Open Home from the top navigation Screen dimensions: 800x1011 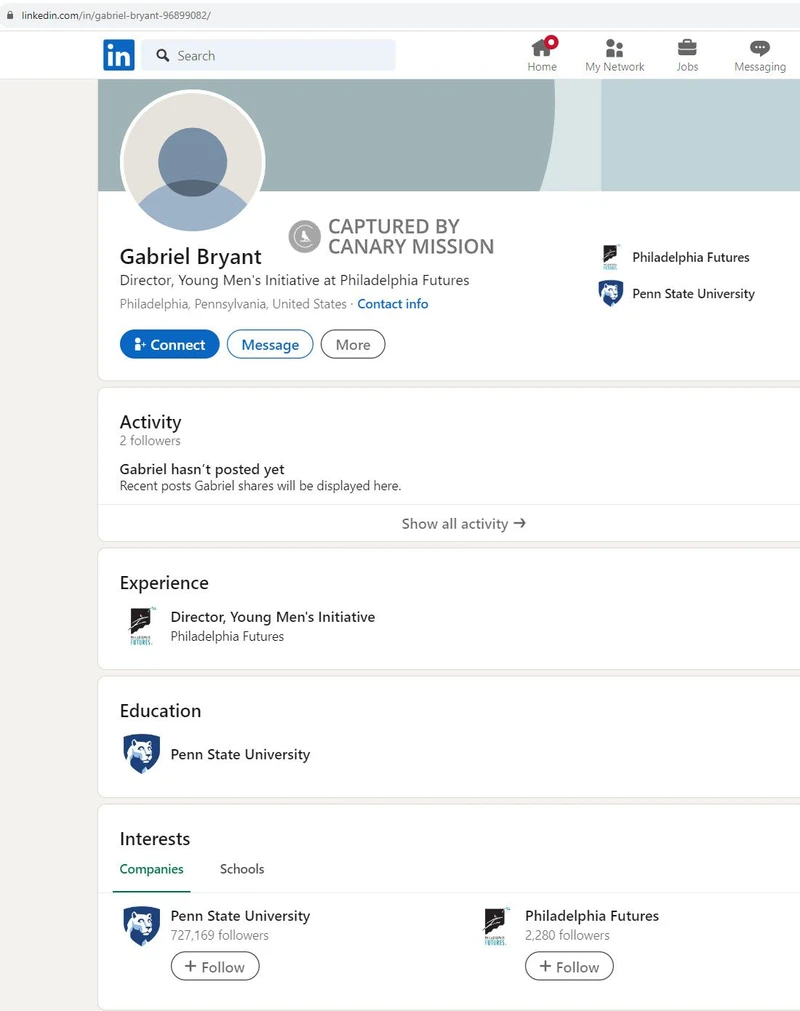tap(542, 55)
